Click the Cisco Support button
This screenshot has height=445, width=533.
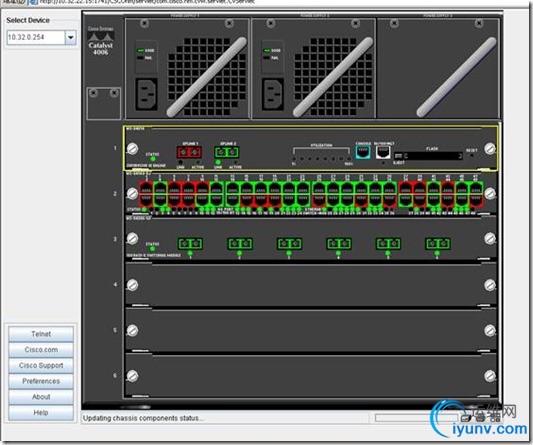click(41, 365)
